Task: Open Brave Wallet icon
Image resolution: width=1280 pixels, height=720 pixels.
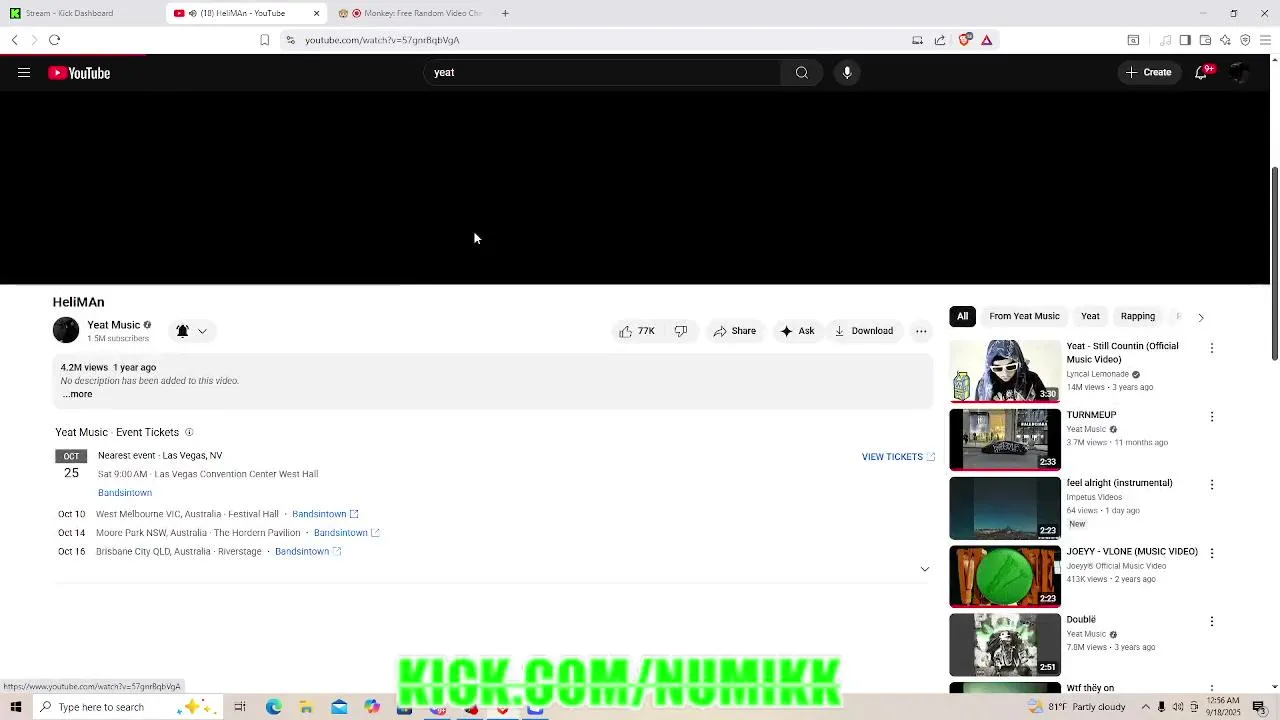Action: [x=1205, y=40]
